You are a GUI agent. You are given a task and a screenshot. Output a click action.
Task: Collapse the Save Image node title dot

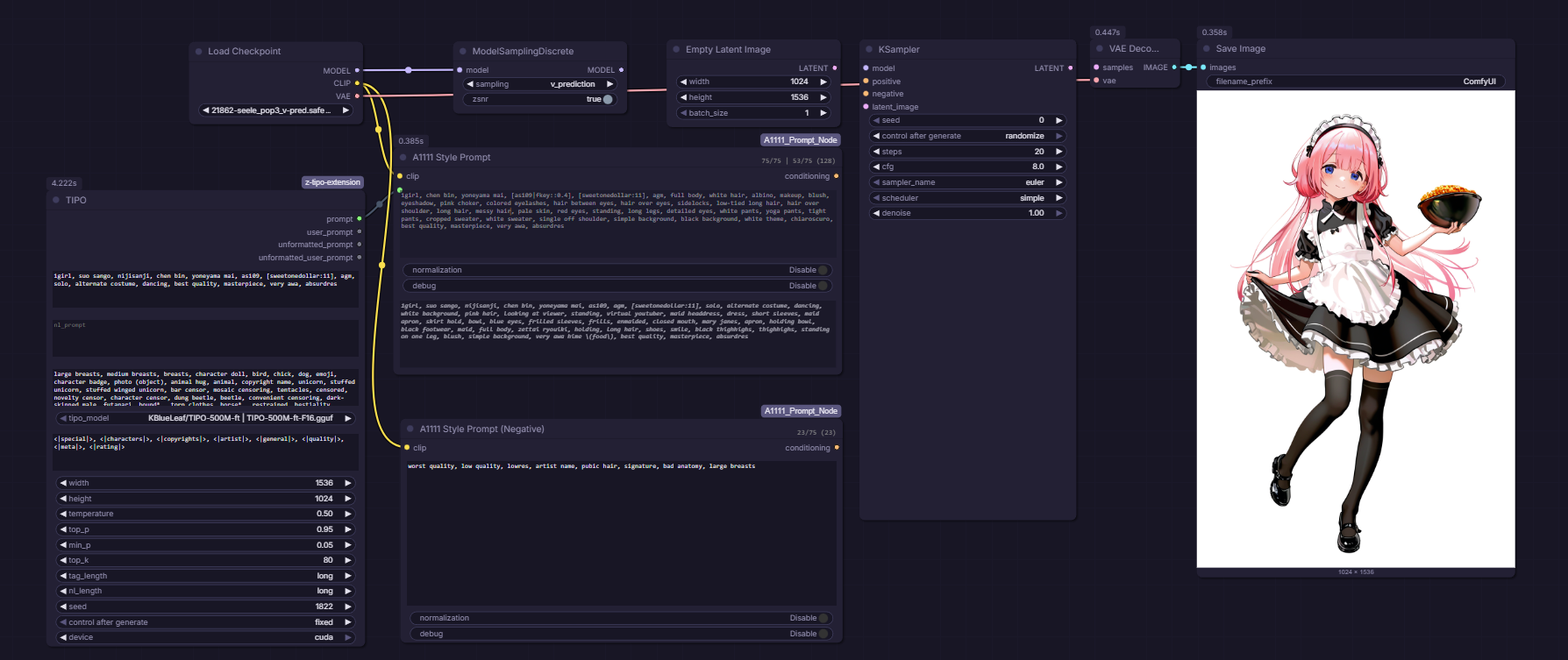1207,49
